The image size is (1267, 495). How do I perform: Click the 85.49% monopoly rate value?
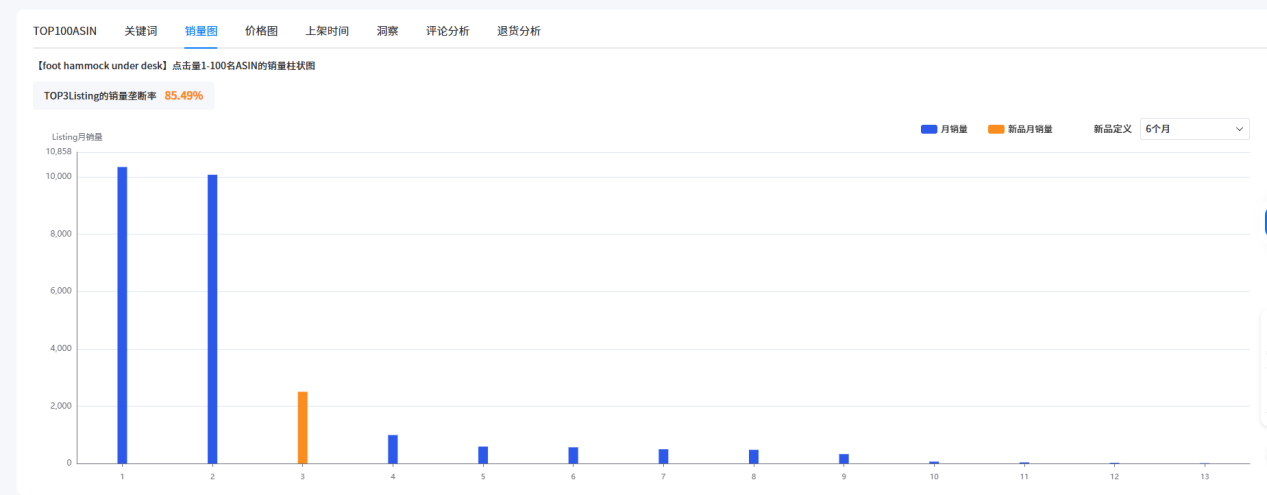(x=184, y=96)
